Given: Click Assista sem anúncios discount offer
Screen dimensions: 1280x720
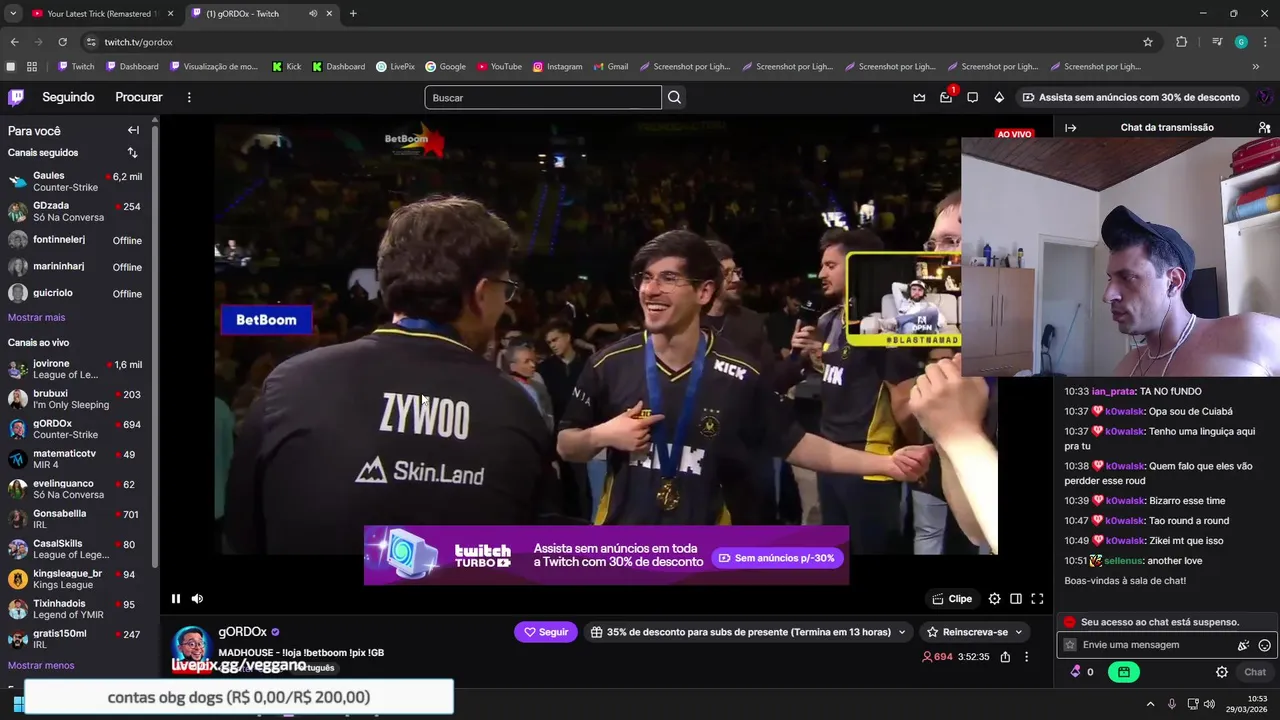Looking at the screenshot, I should [1131, 97].
